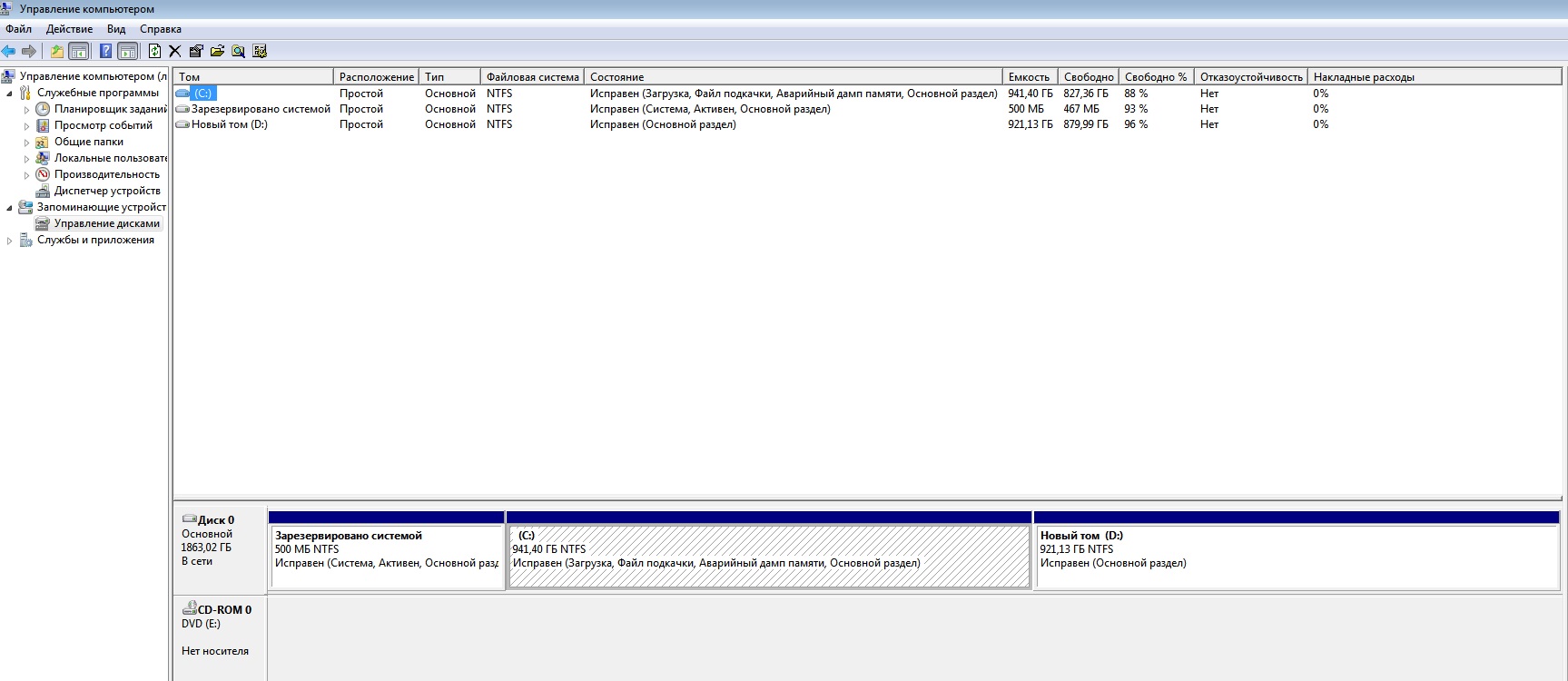
Task: Click the Back arrow in toolbar
Action: [x=9, y=52]
